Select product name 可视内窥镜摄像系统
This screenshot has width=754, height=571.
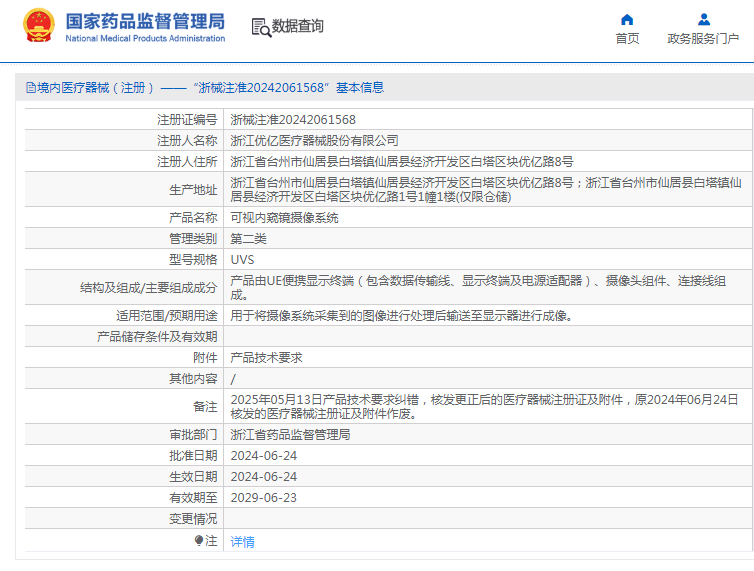pyautogui.click(x=284, y=217)
